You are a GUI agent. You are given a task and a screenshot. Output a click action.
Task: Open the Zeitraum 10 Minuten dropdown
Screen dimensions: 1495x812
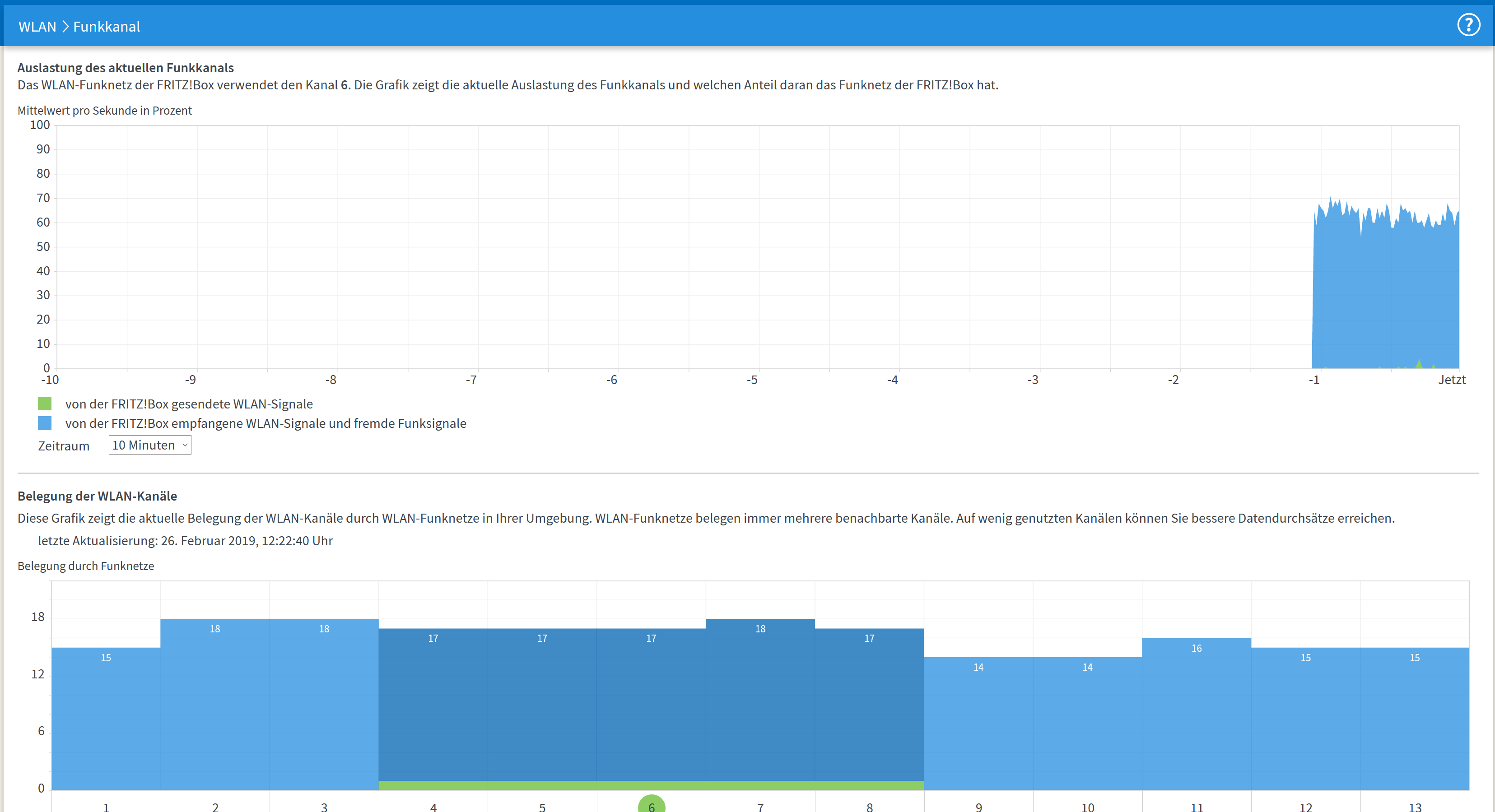click(x=150, y=445)
